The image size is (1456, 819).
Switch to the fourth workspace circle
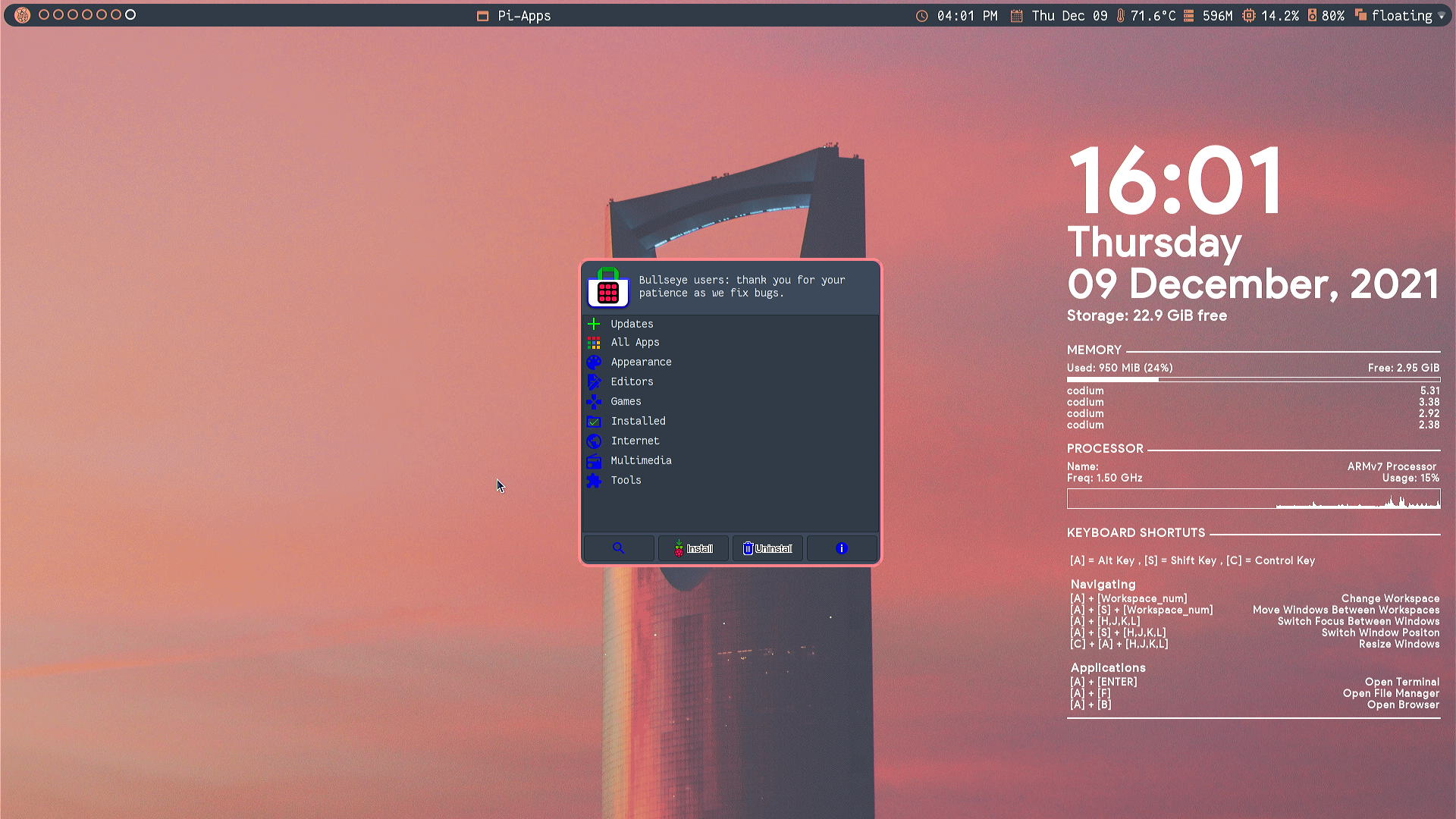[x=87, y=15]
